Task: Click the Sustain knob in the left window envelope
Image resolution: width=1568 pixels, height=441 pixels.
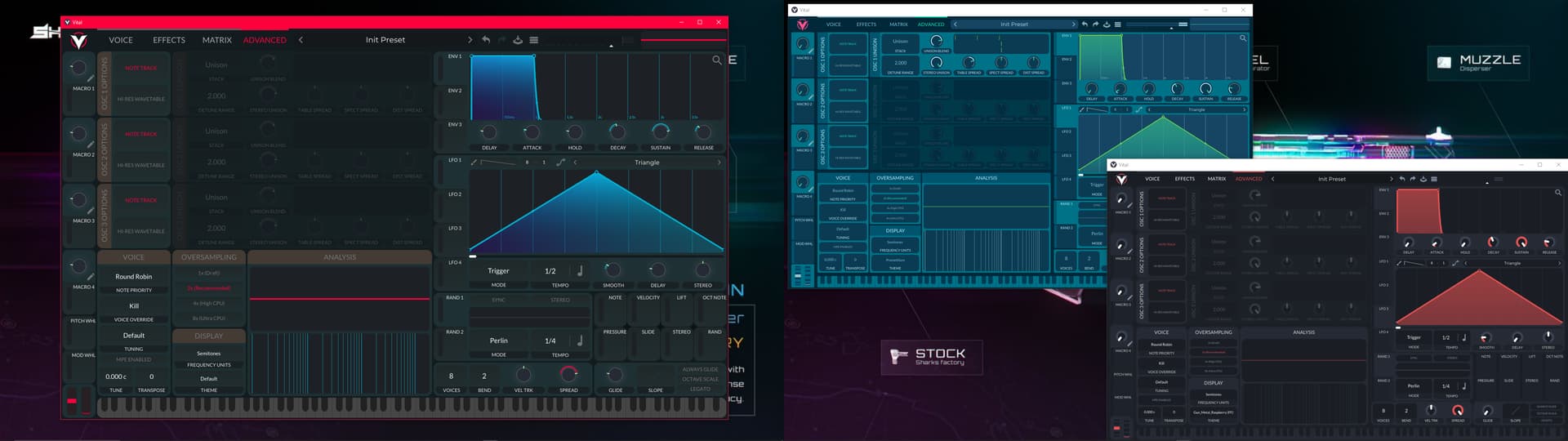Action: coord(660,132)
